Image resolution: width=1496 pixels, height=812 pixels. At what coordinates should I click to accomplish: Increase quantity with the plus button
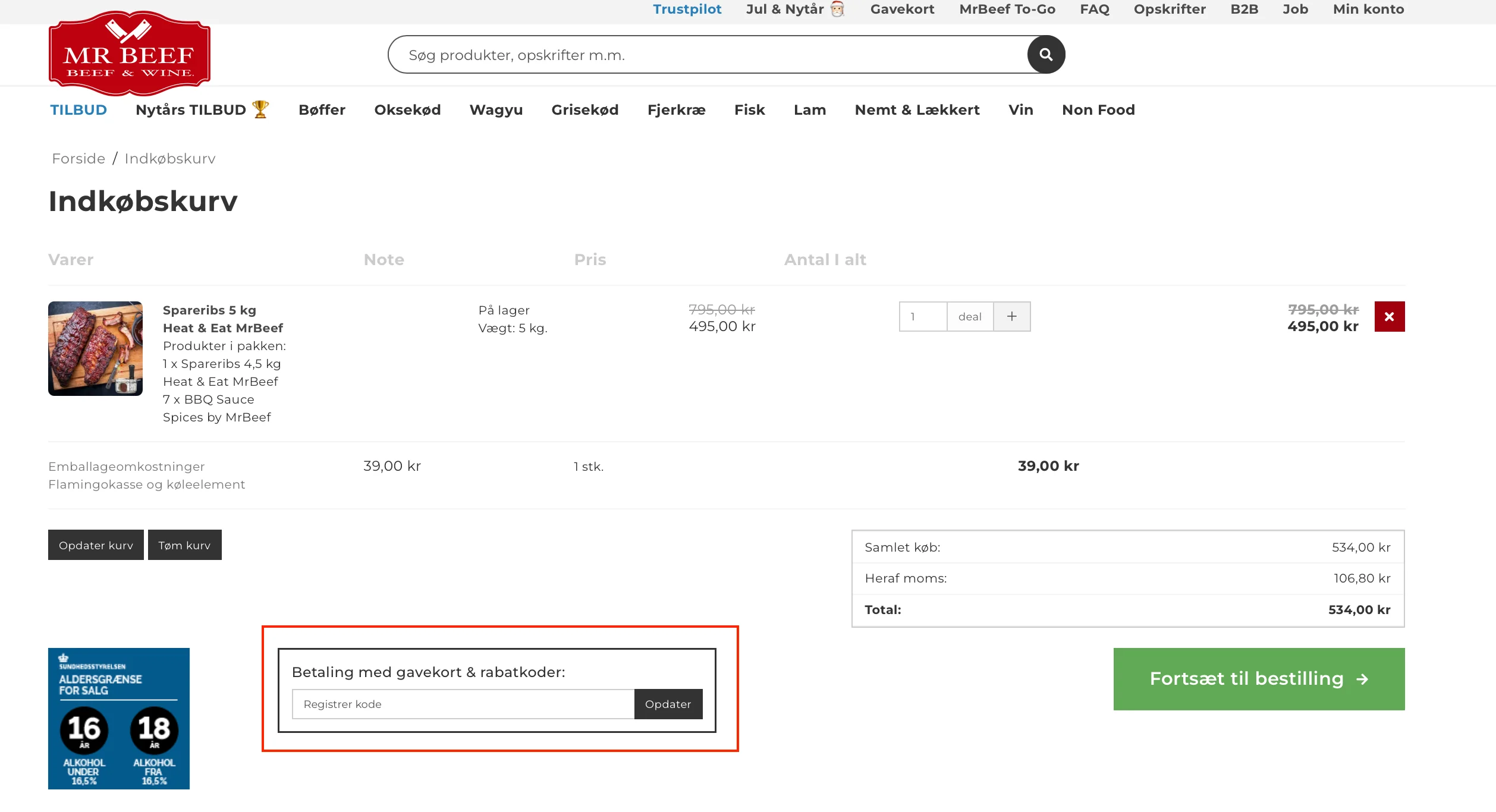(1011, 316)
